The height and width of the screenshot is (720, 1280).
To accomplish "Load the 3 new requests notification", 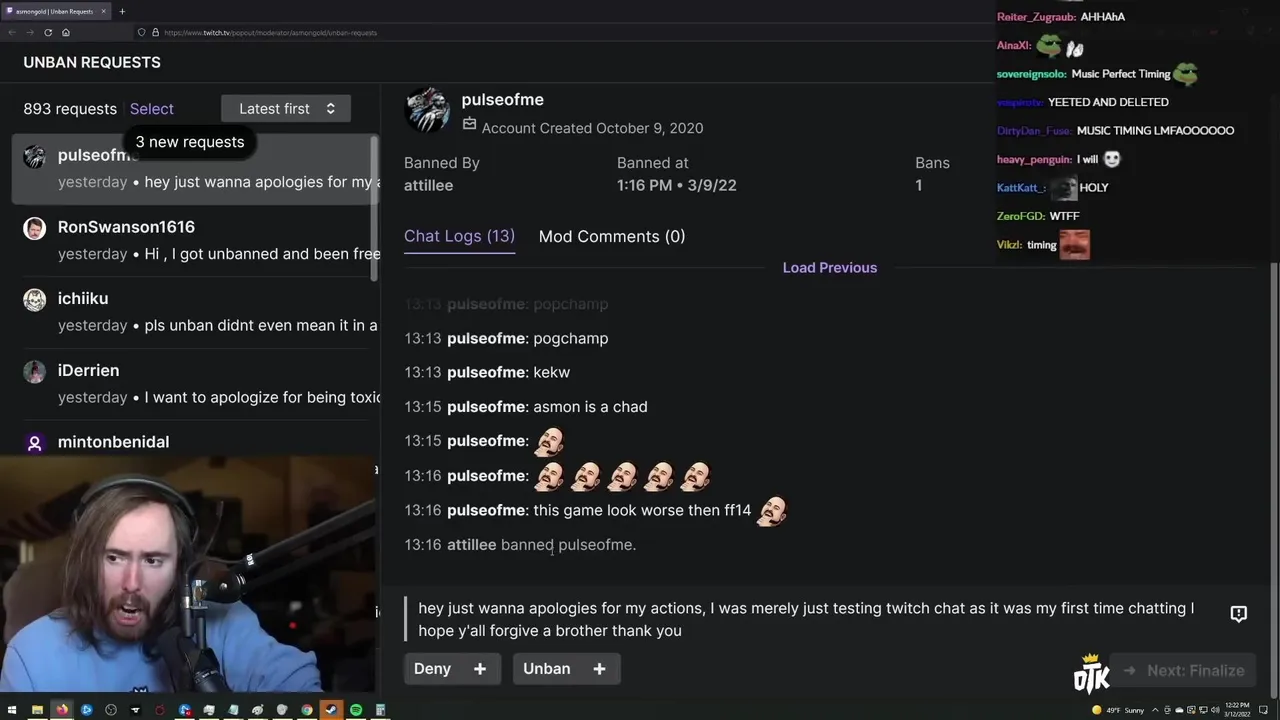I will 190,142.
